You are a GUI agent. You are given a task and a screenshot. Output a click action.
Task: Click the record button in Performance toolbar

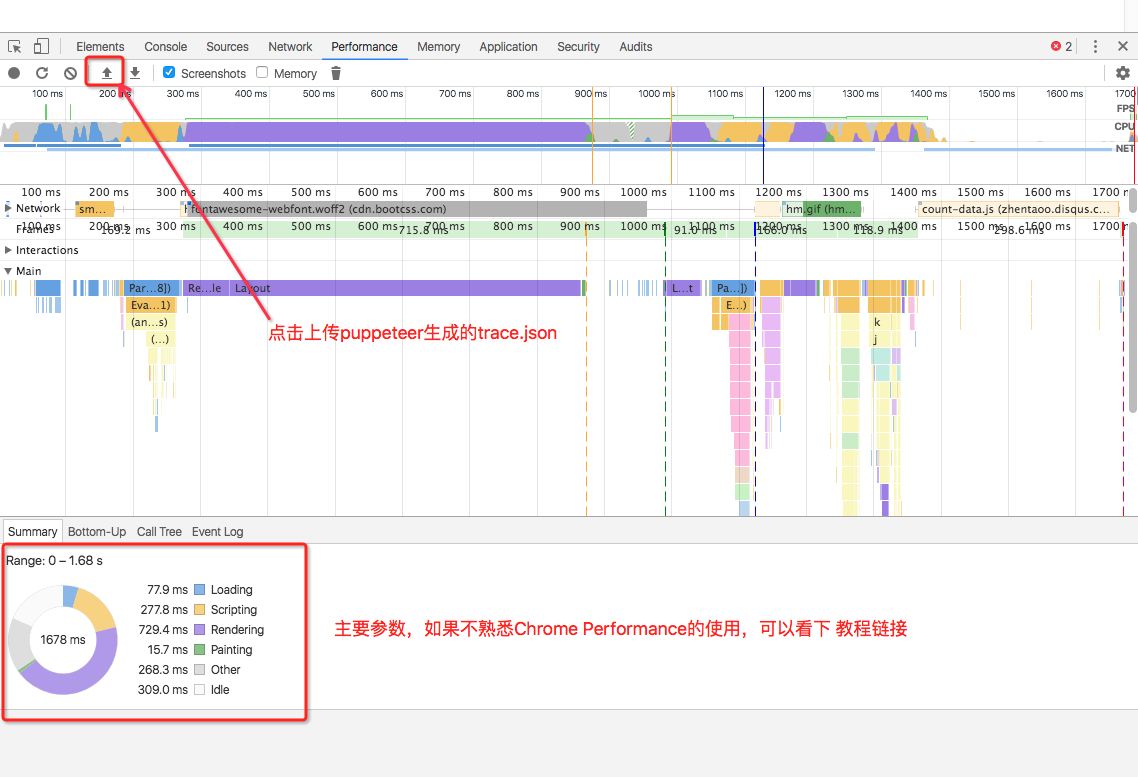click(x=14, y=73)
